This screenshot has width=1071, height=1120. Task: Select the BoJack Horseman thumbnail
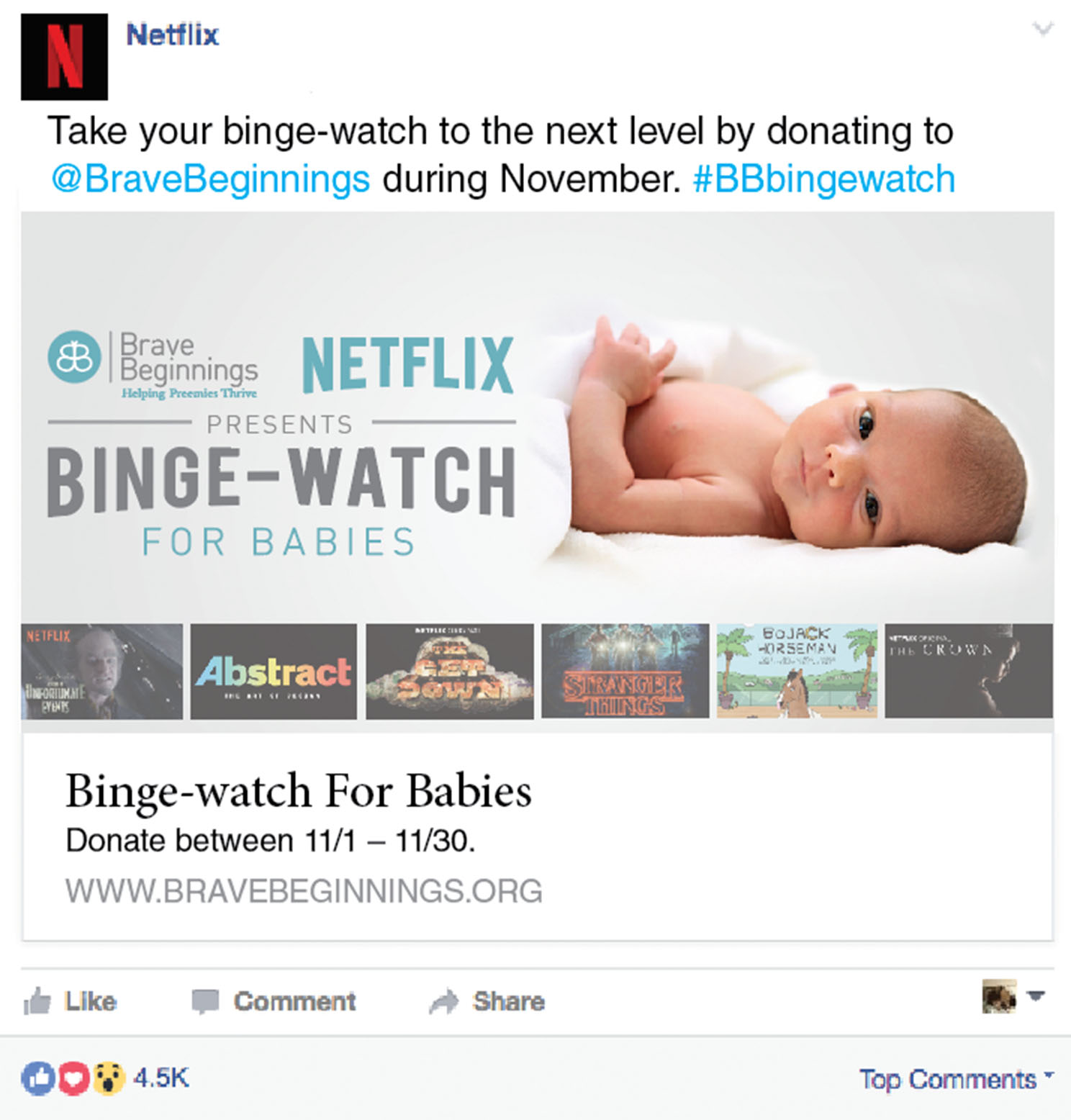point(797,671)
